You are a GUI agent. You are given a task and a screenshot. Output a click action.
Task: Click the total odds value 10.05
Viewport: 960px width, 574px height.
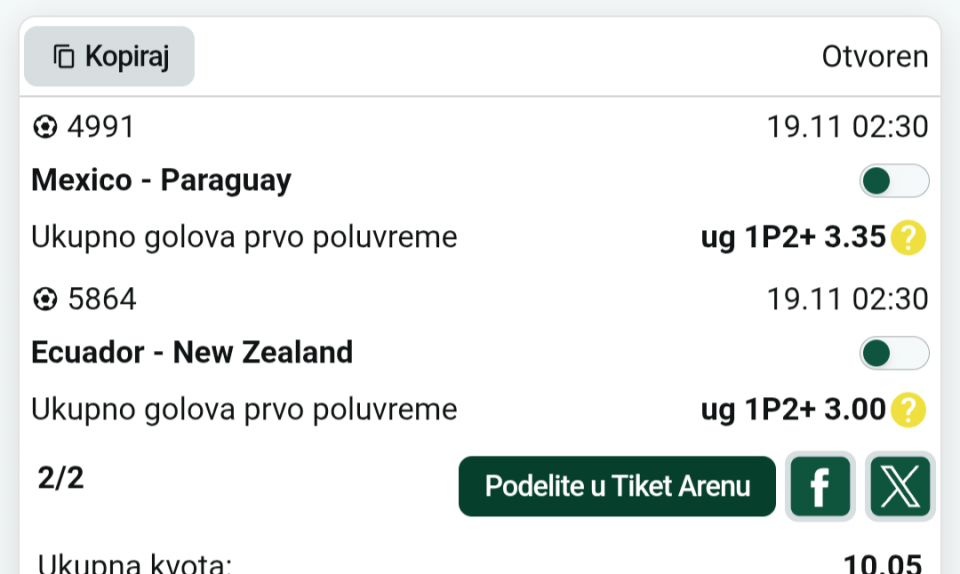(x=882, y=564)
